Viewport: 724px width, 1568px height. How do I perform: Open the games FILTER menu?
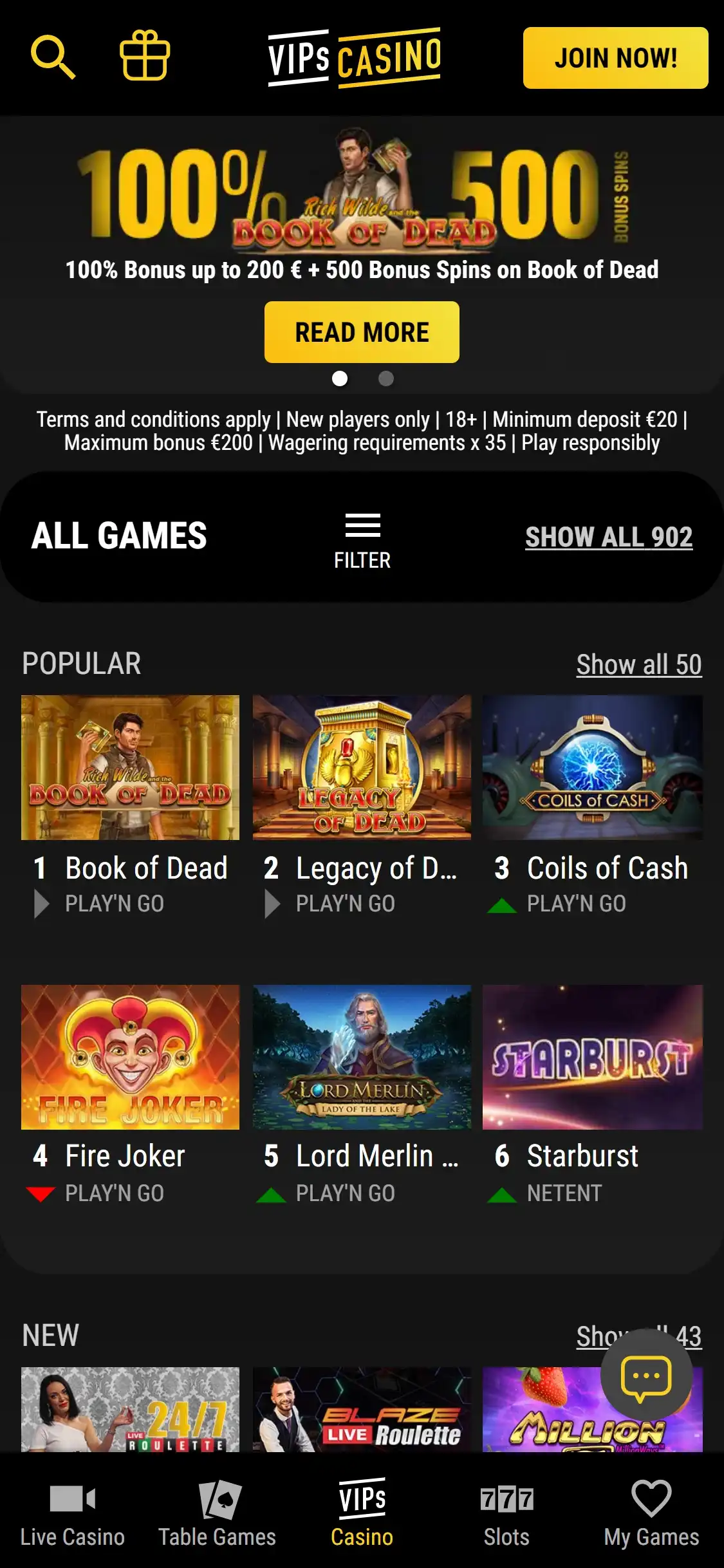click(x=362, y=541)
